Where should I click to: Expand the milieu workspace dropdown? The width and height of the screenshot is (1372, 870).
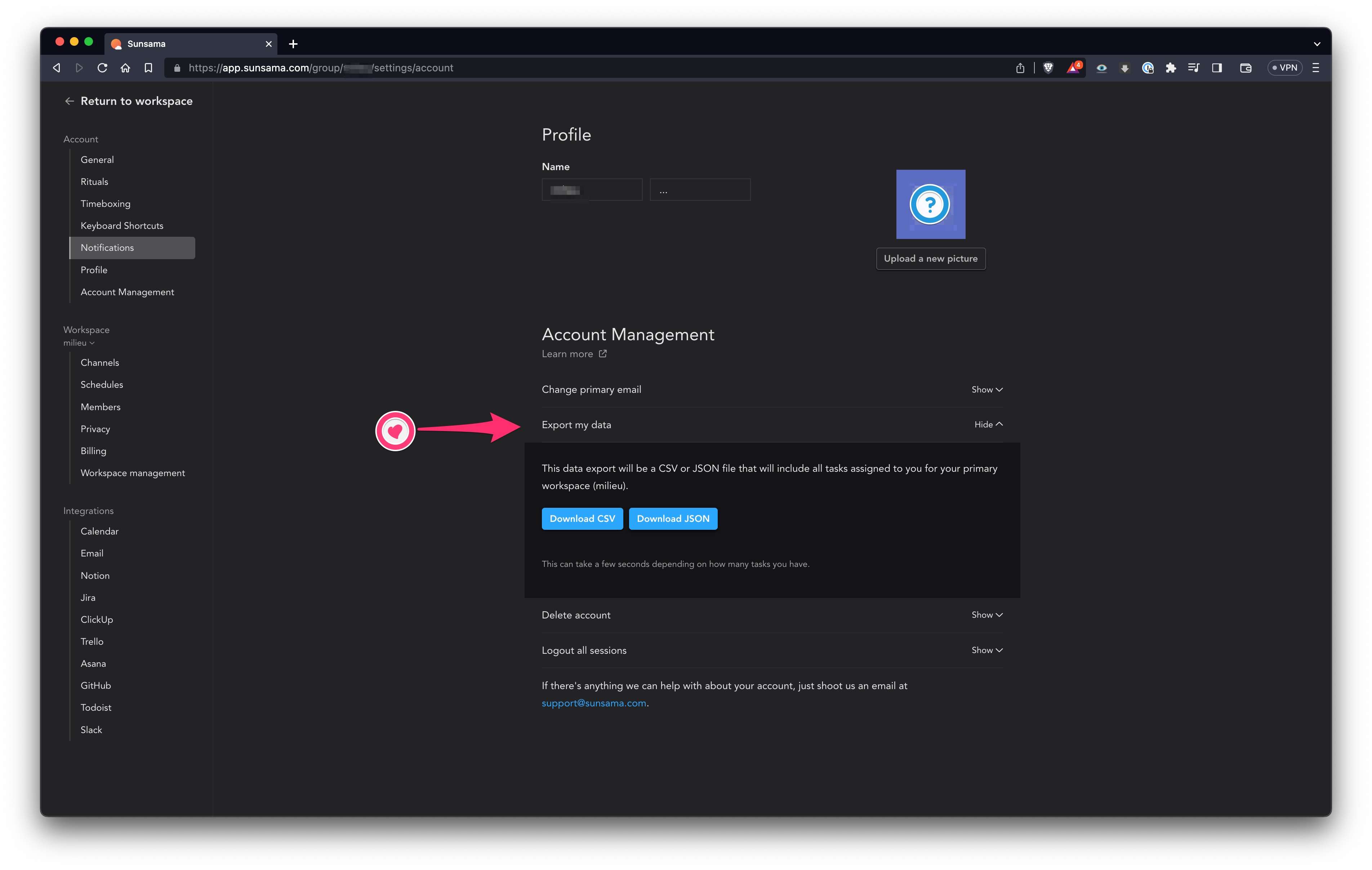79,343
